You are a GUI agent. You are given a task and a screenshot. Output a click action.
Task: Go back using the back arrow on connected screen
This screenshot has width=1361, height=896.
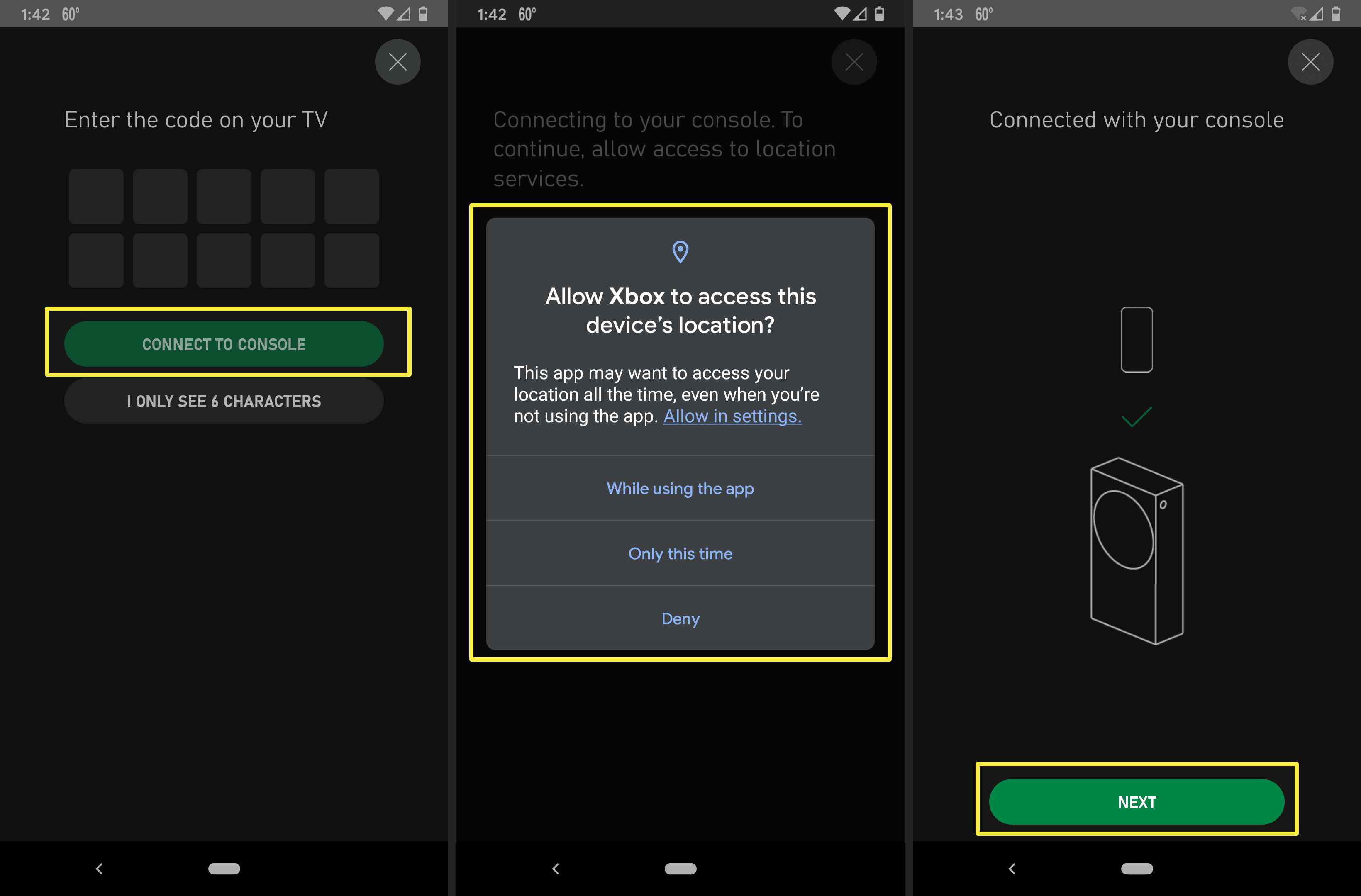[x=1012, y=869]
